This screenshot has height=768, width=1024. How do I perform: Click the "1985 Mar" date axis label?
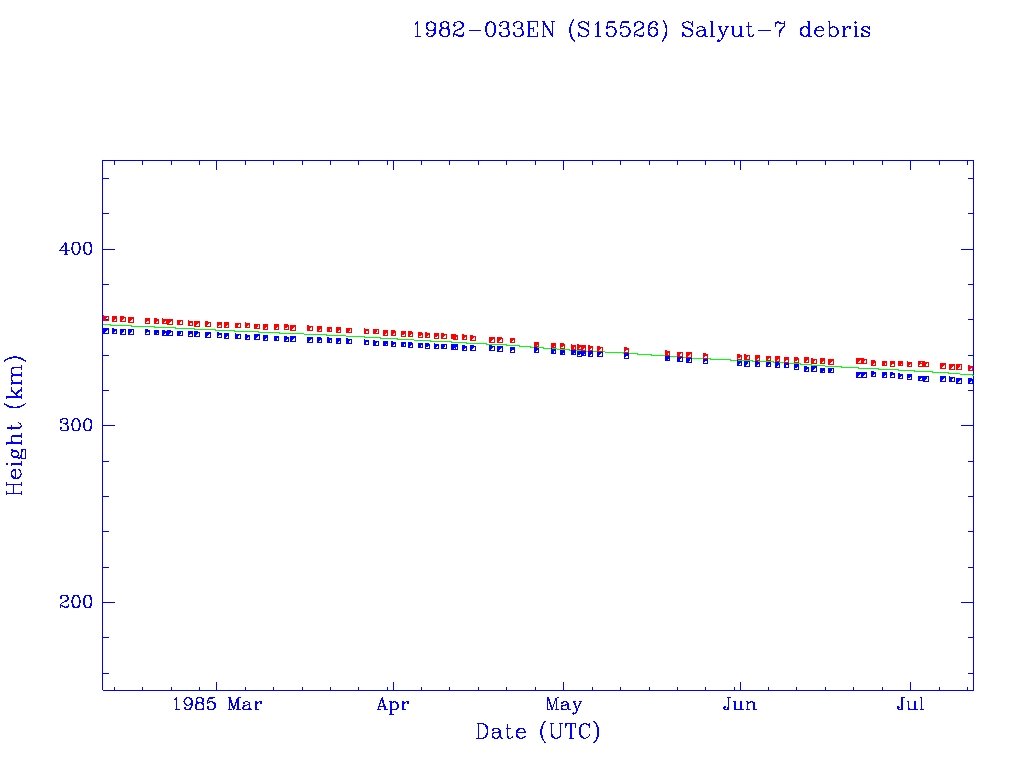coord(217,704)
